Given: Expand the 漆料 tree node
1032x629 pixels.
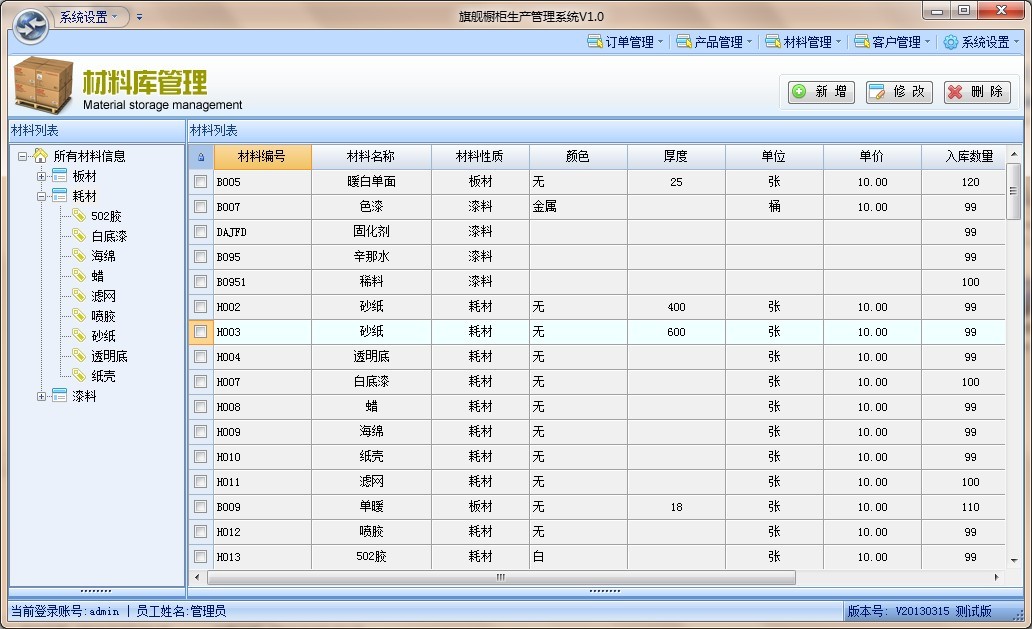Looking at the screenshot, I should click(x=41, y=396).
